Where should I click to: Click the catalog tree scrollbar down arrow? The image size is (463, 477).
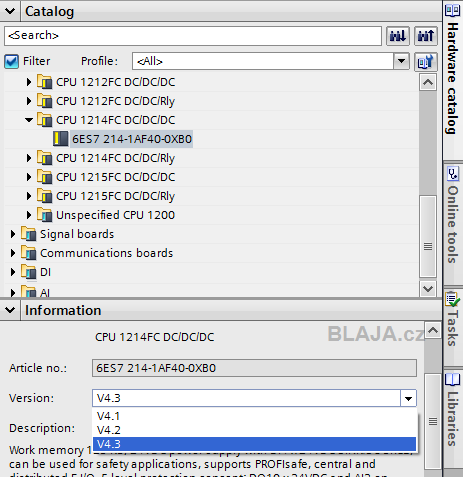point(428,289)
